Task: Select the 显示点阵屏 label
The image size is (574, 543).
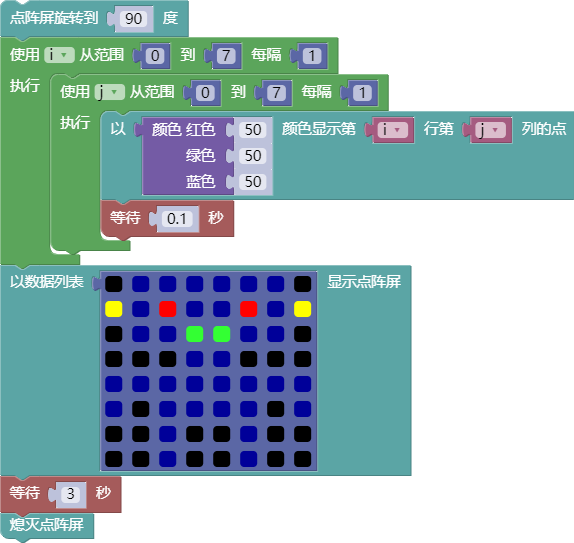Action: [364, 282]
